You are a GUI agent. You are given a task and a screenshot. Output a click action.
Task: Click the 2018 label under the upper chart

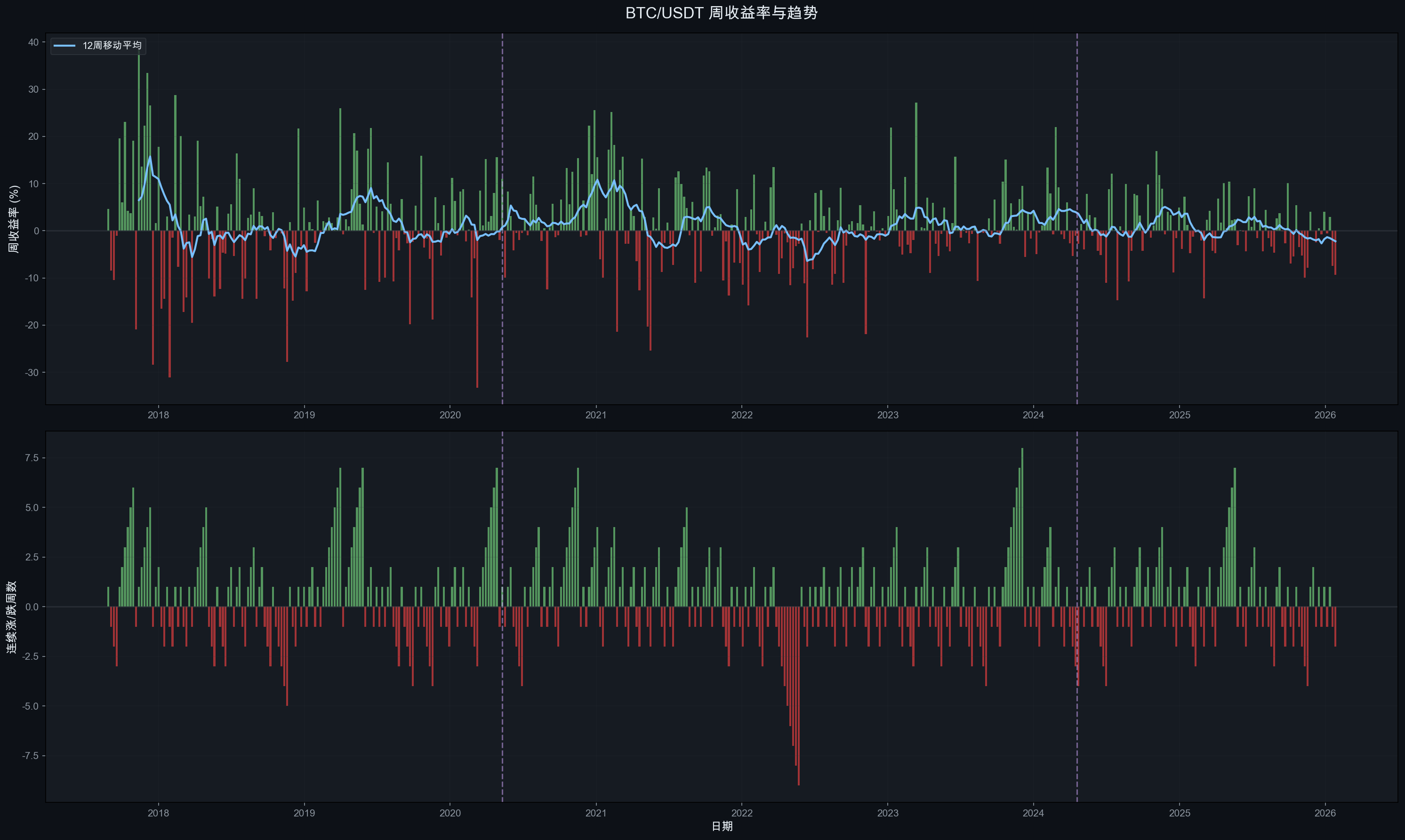click(x=158, y=415)
